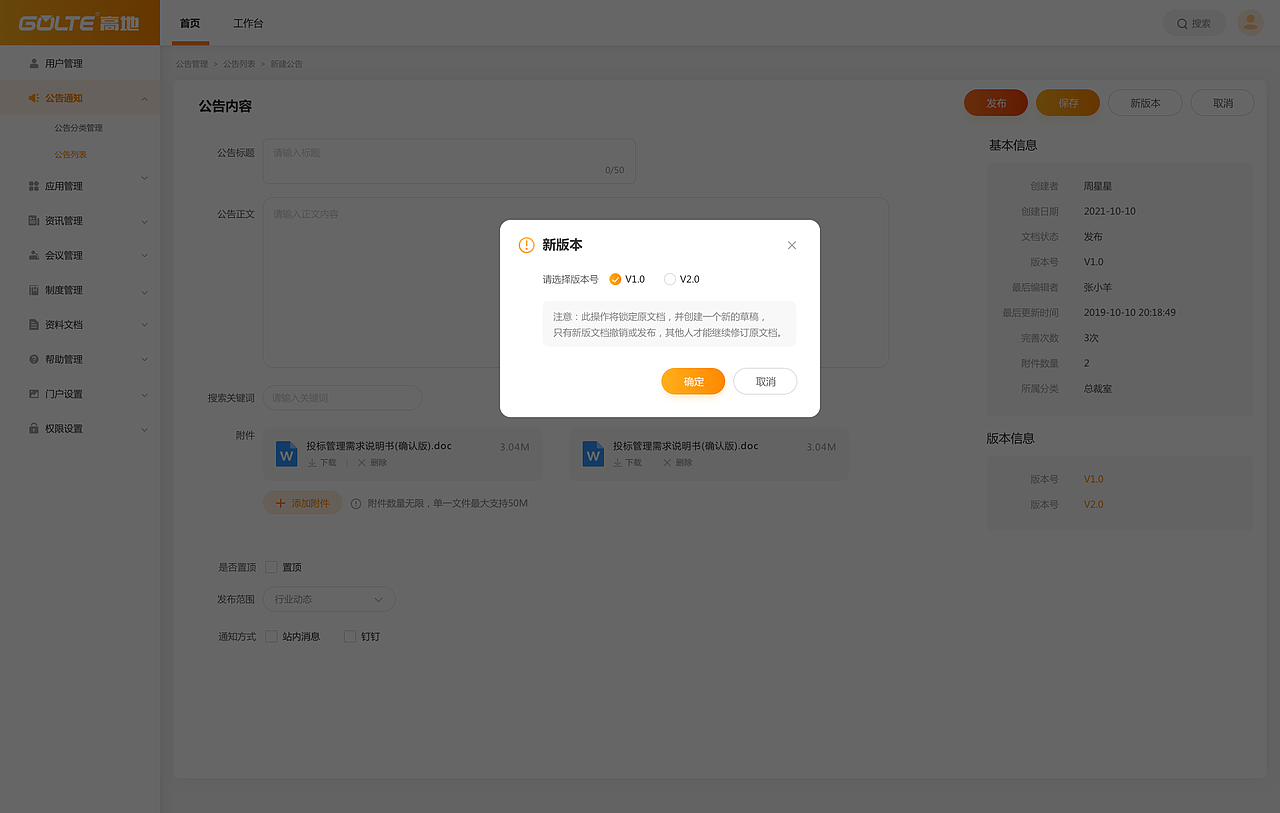Viewport: 1280px width, 813px height.
Task: Open the 会议管理 module icon
Action: 33,254
